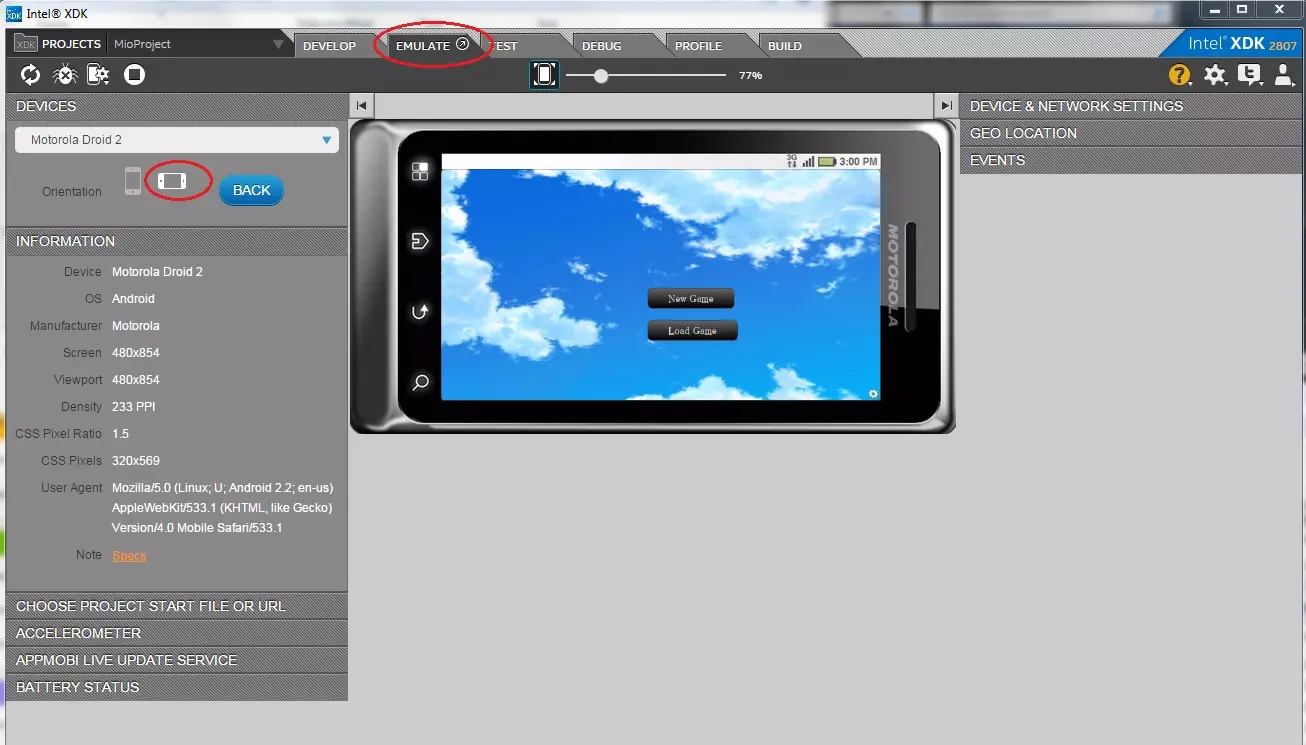The height and width of the screenshot is (745, 1306).
Task: Tap the device home key
Action: click(x=420, y=241)
